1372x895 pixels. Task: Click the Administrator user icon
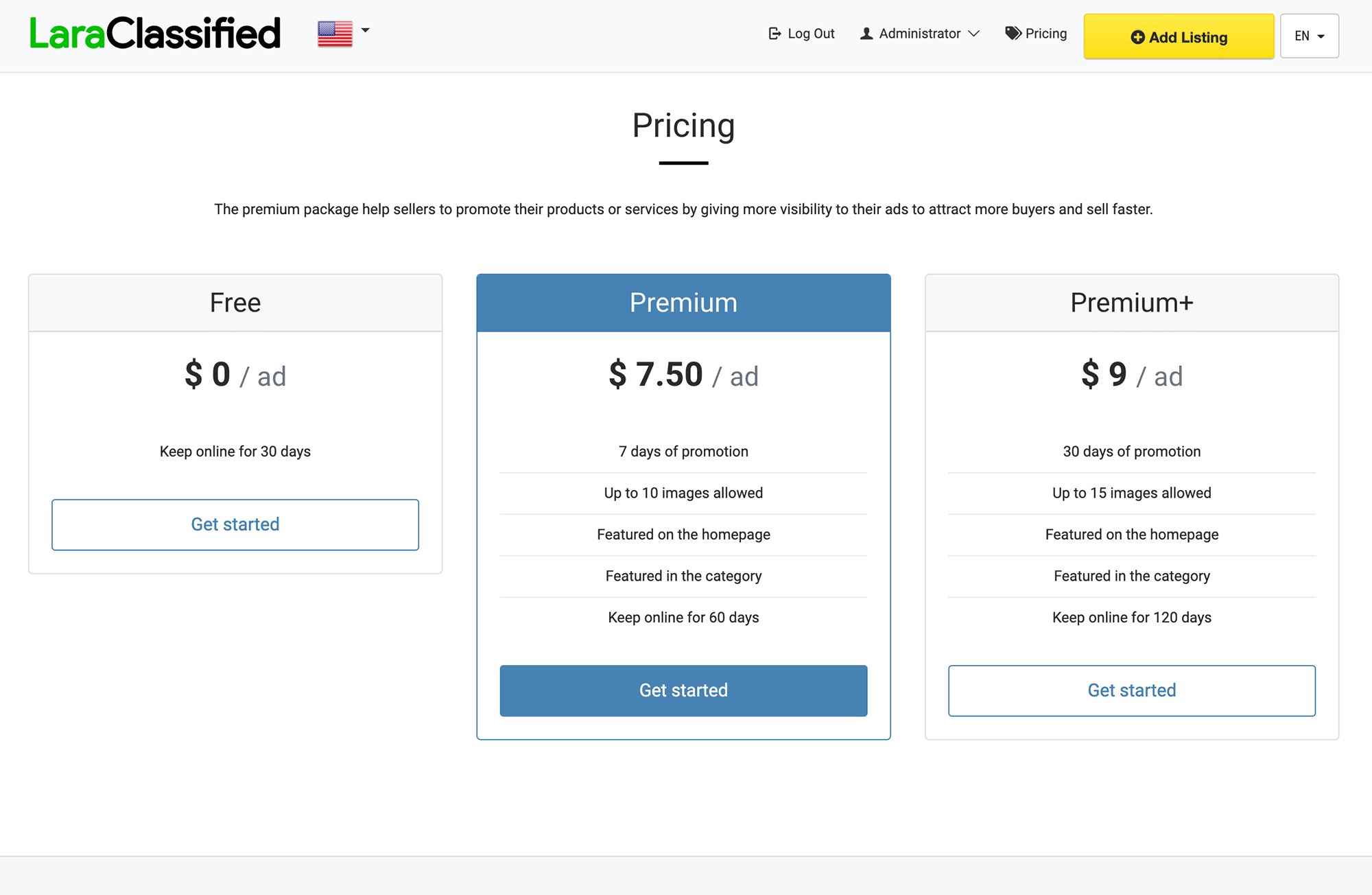click(x=866, y=34)
